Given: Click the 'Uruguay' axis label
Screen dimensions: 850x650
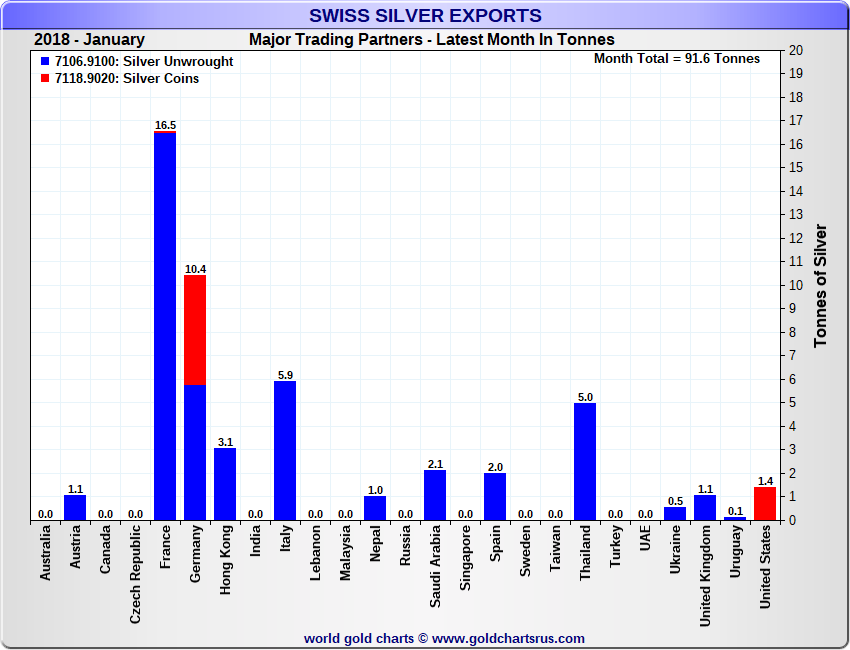Looking at the screenshot, I should click(735, 551).
